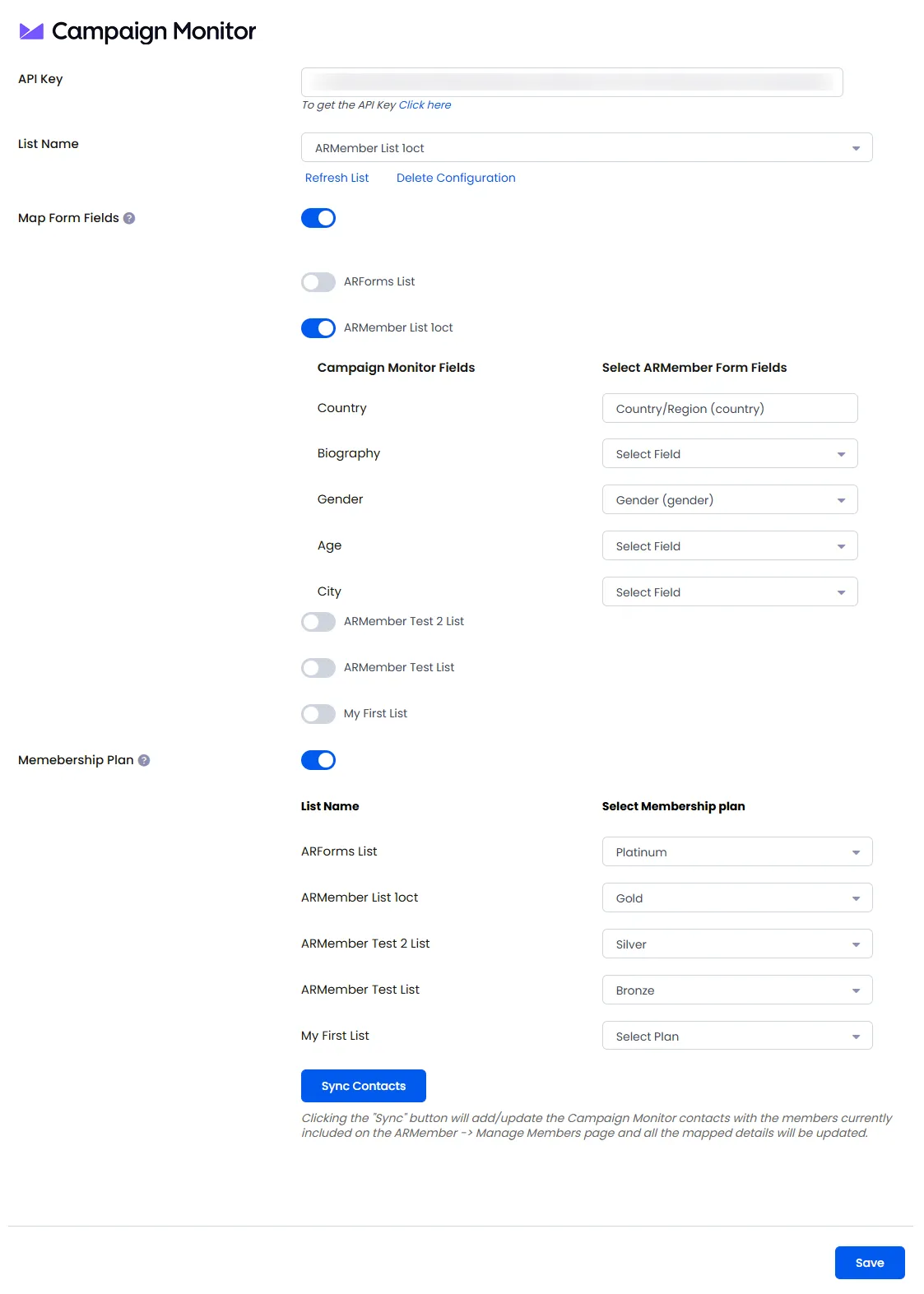Click the 'API Key' label
Screen dimensions: 924x1294
[40, 79]
